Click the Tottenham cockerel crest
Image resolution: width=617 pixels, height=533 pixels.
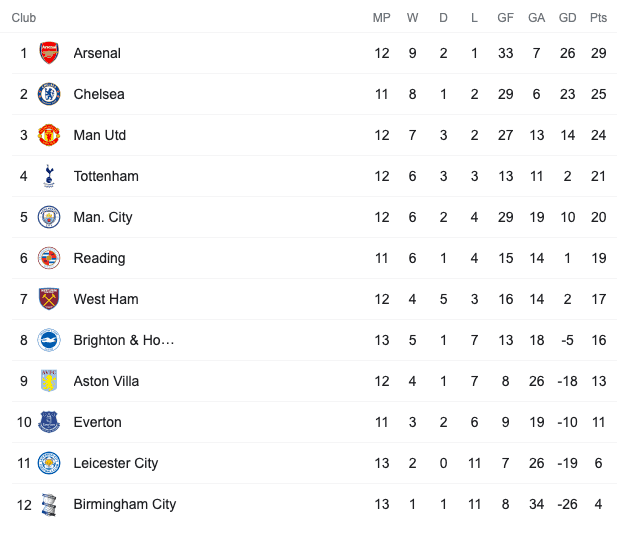[49, 176]
